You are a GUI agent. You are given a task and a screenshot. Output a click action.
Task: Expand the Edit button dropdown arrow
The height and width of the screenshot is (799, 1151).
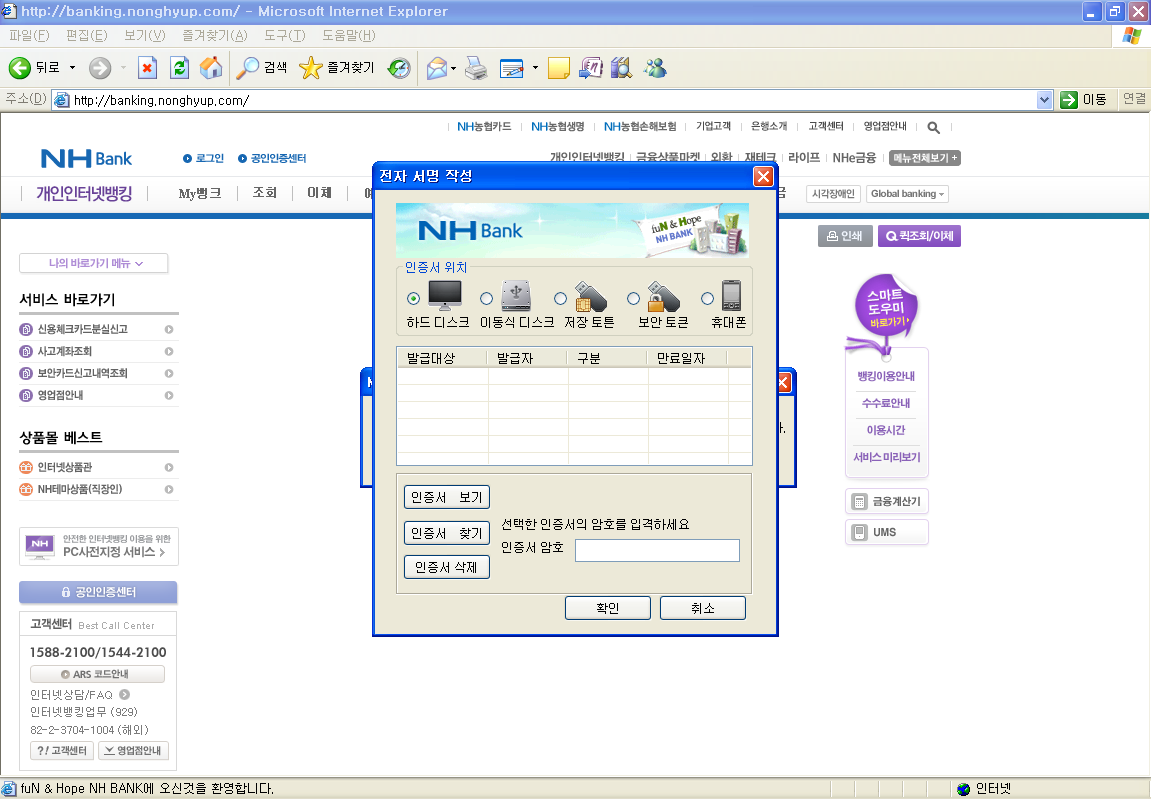click(535, 68)
